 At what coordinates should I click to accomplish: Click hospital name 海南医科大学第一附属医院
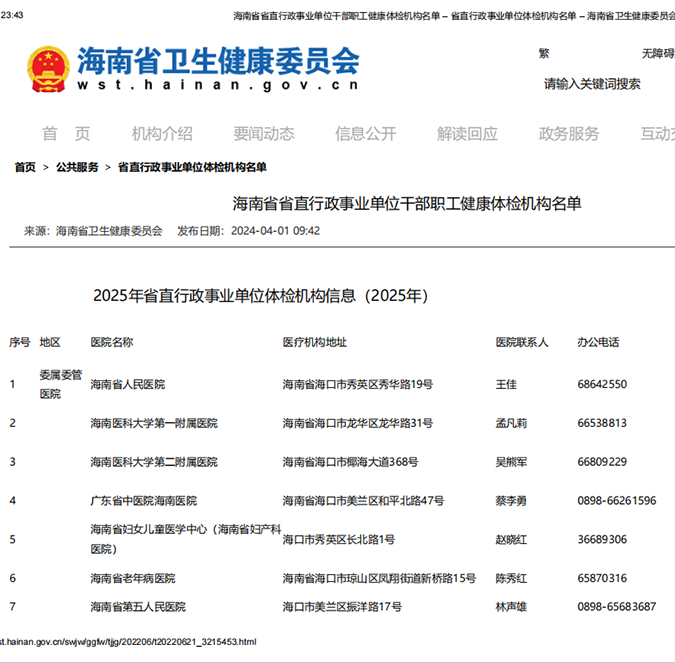coord(154,423)
